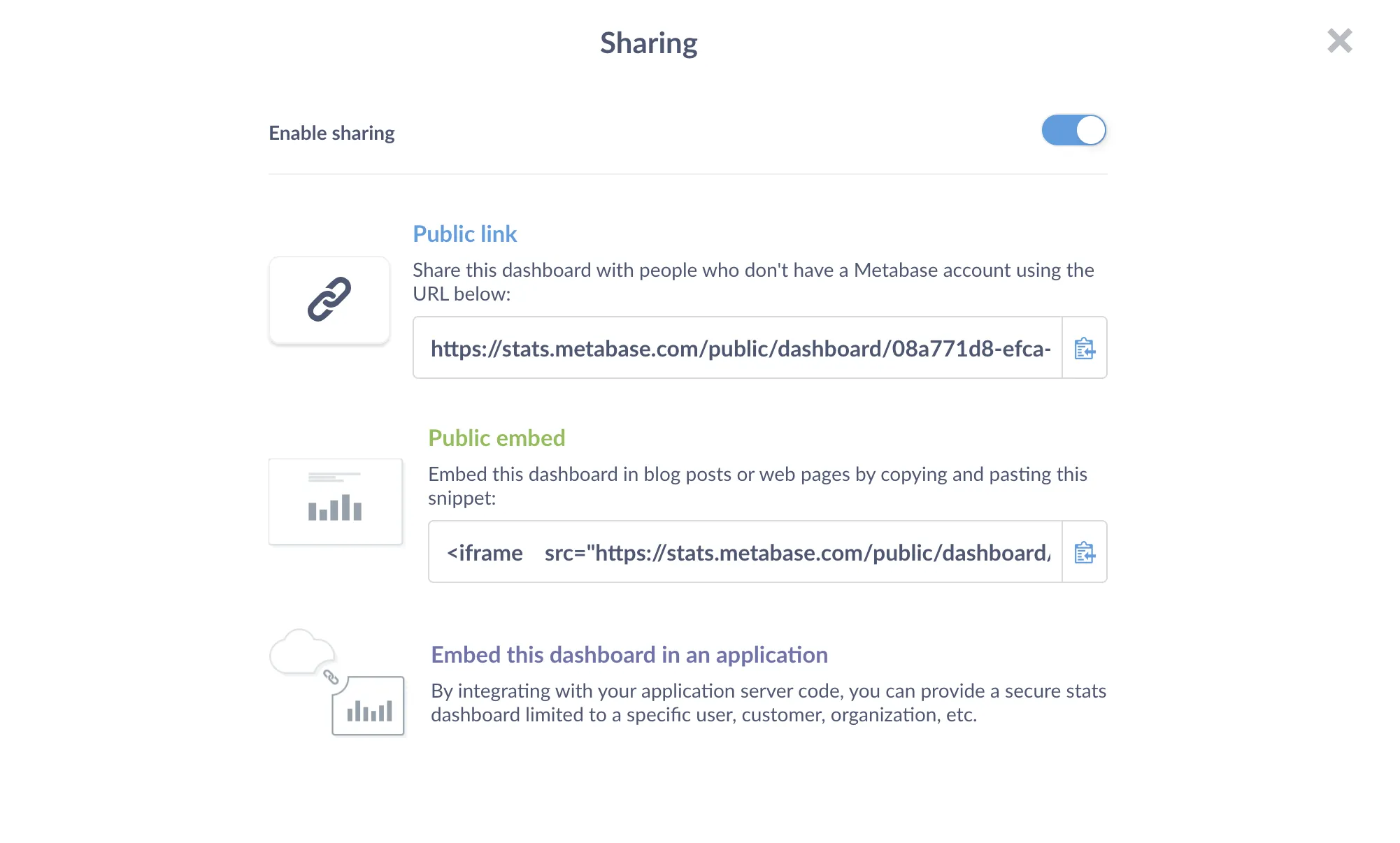This screenshot has width=1400, height=843.
Task: Click the bar chart box below the cloud
Action: (x=369, y=706)
